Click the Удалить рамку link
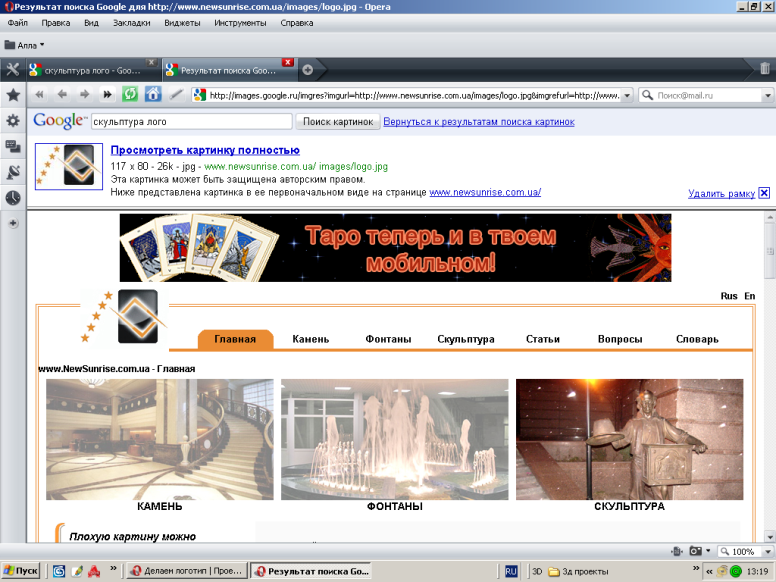Screen dimensions: 776x582 click(721, 194)
